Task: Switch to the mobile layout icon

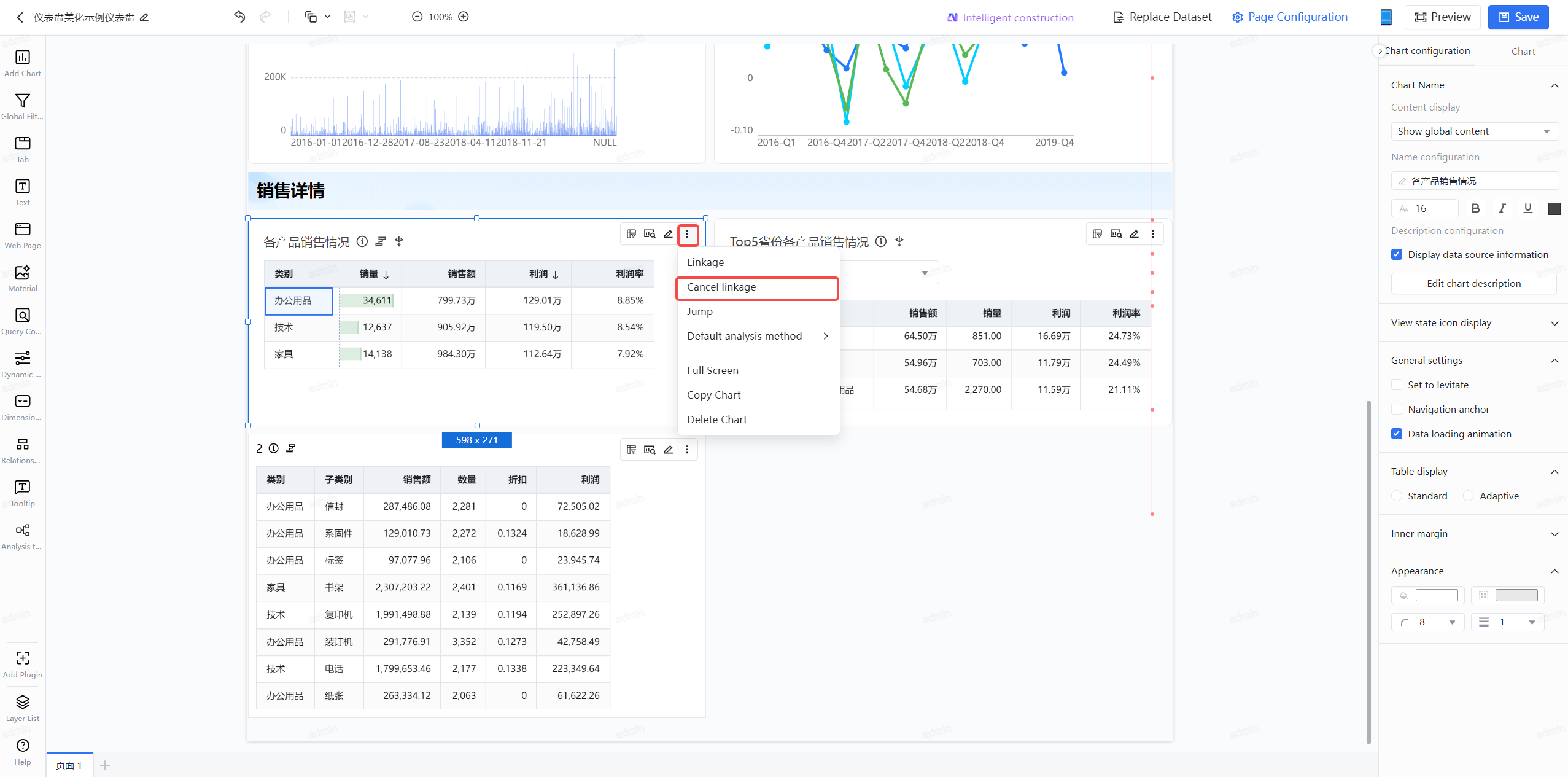Action: (1386, 17)
